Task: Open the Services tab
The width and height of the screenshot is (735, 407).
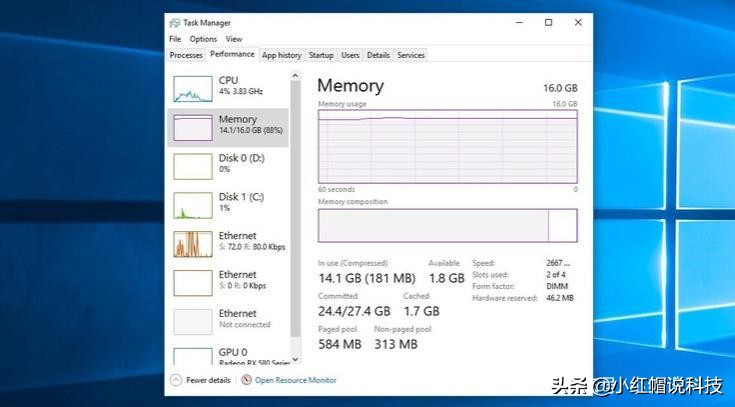Action: click(411, 55)
